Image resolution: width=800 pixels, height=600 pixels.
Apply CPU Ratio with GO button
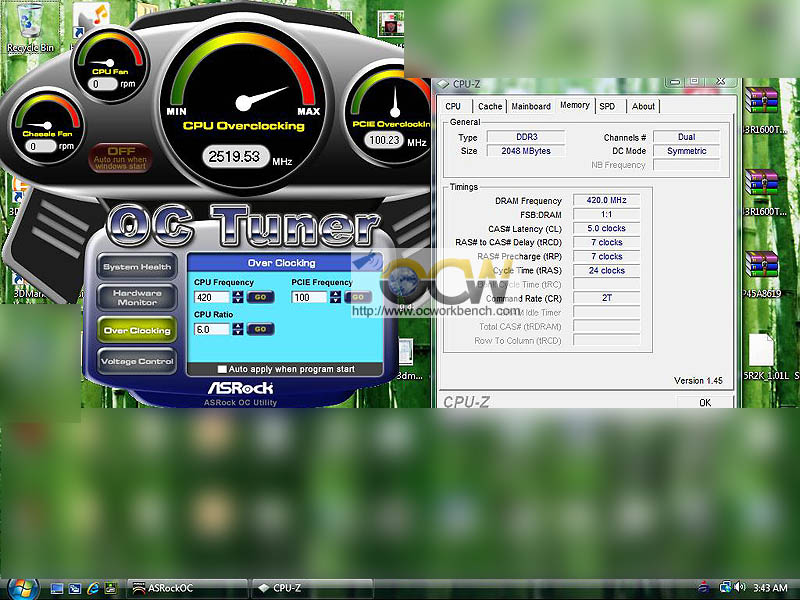coord(260,329)
